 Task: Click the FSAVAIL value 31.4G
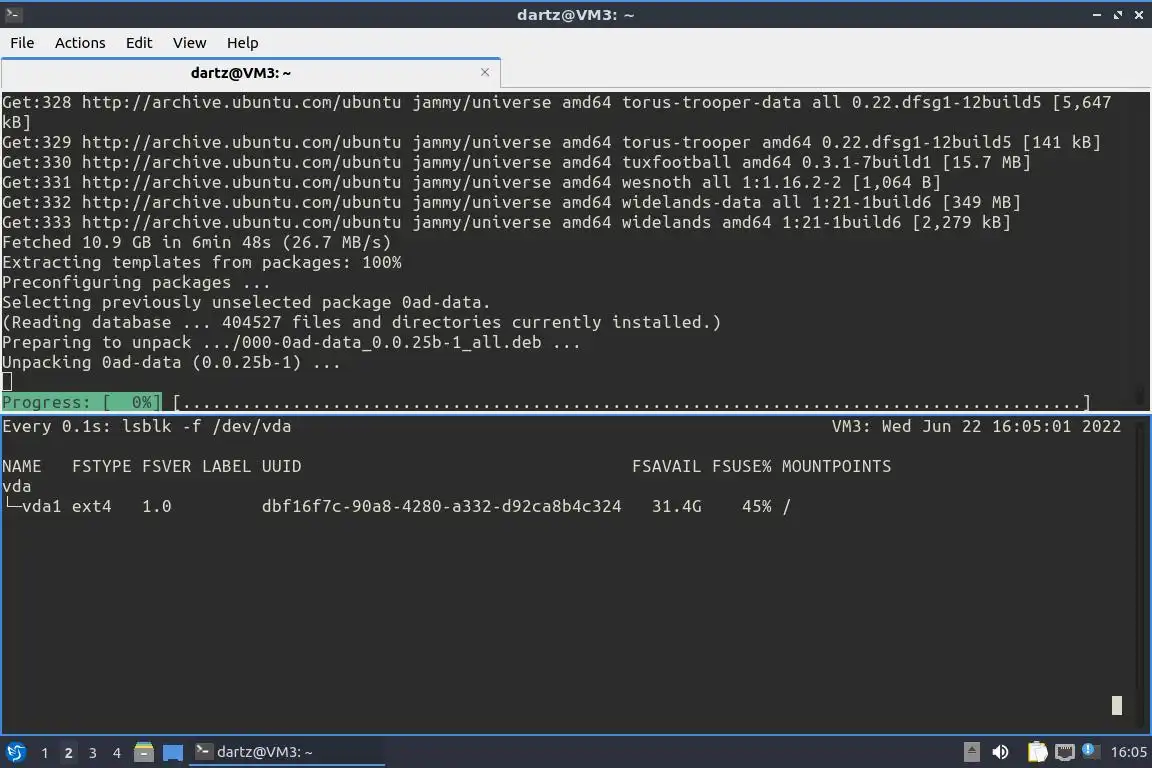point(677,506)
